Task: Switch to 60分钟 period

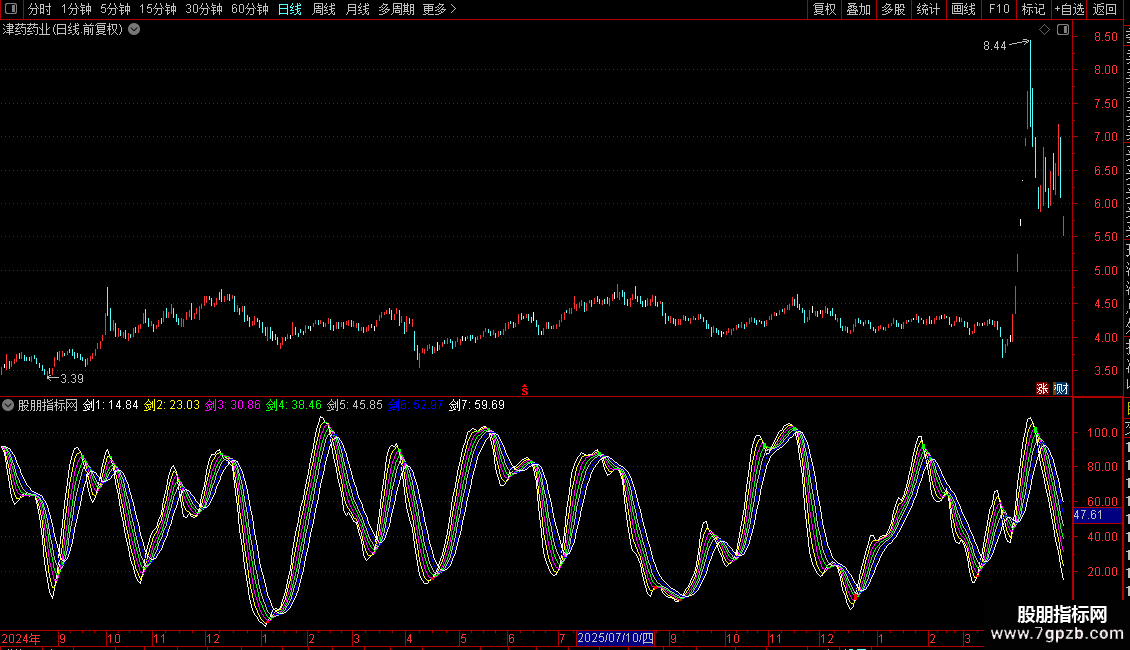Action: (249, 9)
